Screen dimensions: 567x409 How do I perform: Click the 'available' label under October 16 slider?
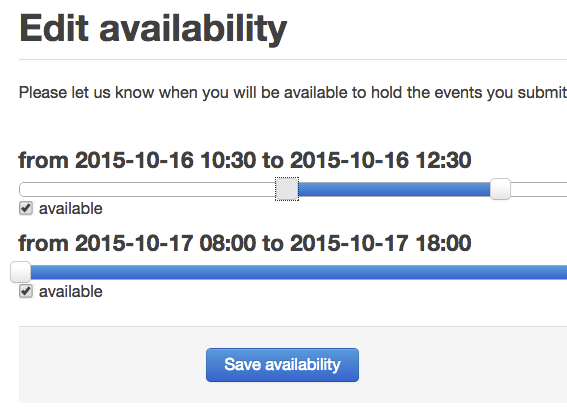pos(71,209)
